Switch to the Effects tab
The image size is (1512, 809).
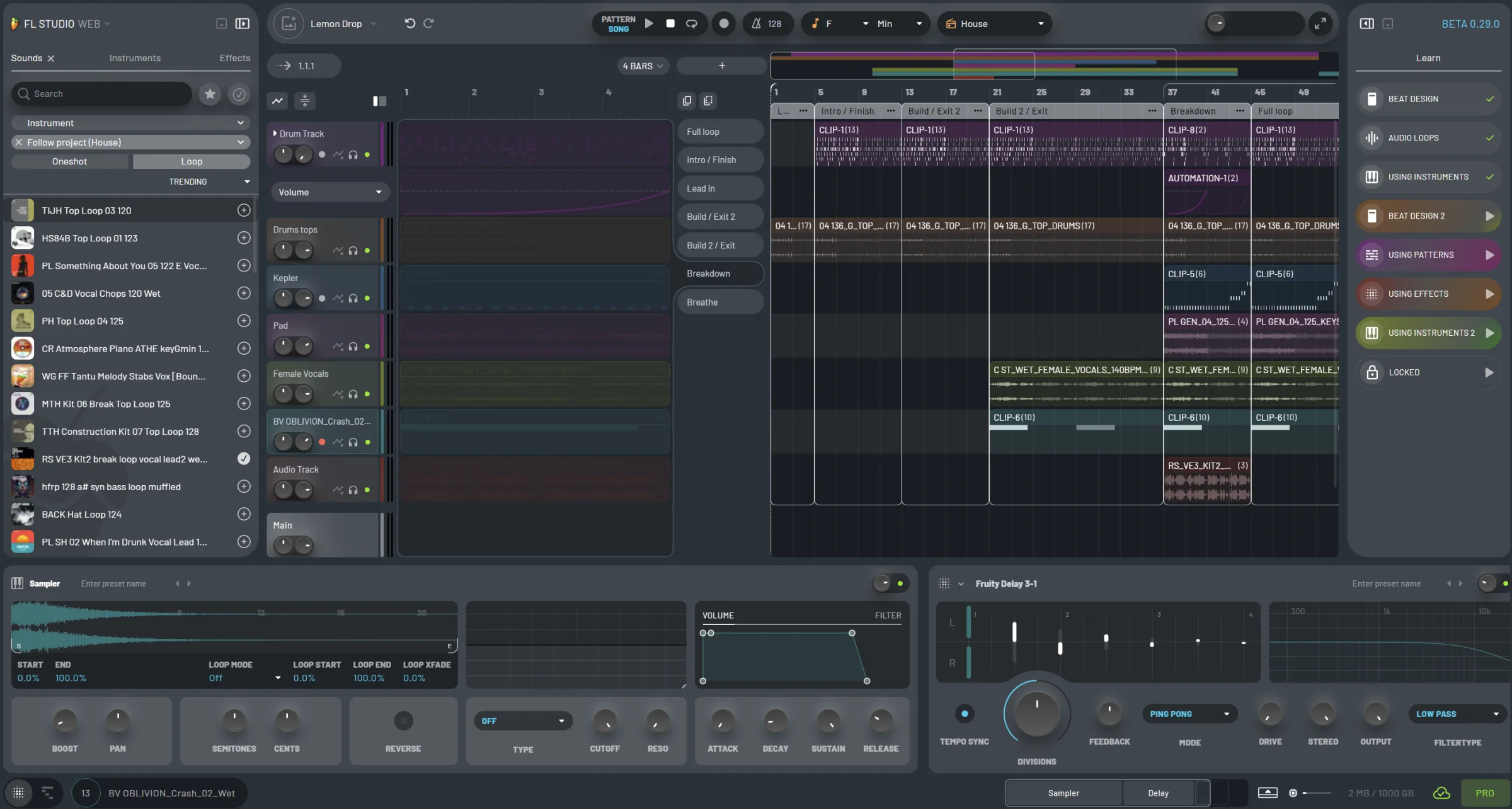(234, 58)
